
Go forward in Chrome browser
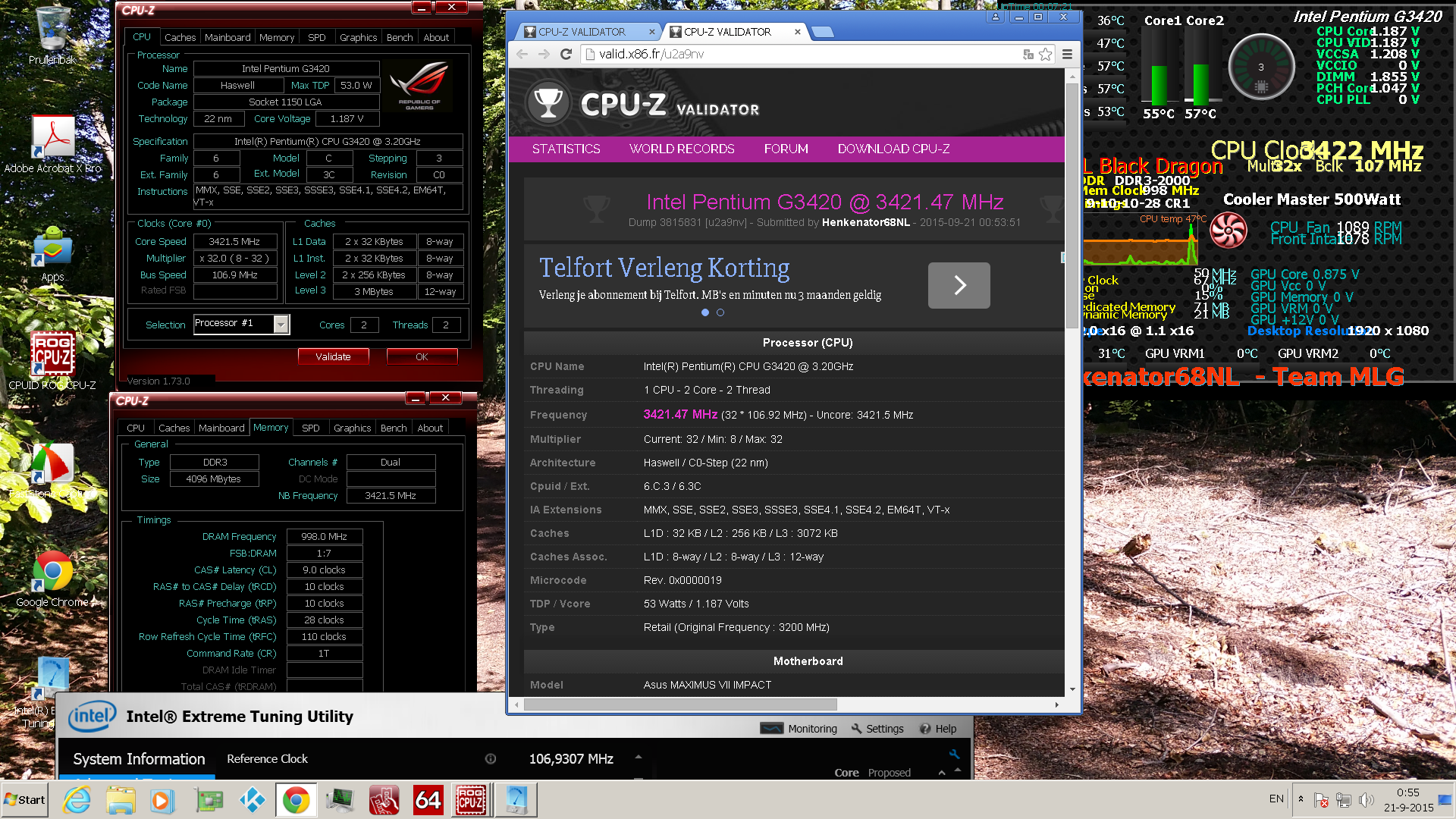pos(544,54)
